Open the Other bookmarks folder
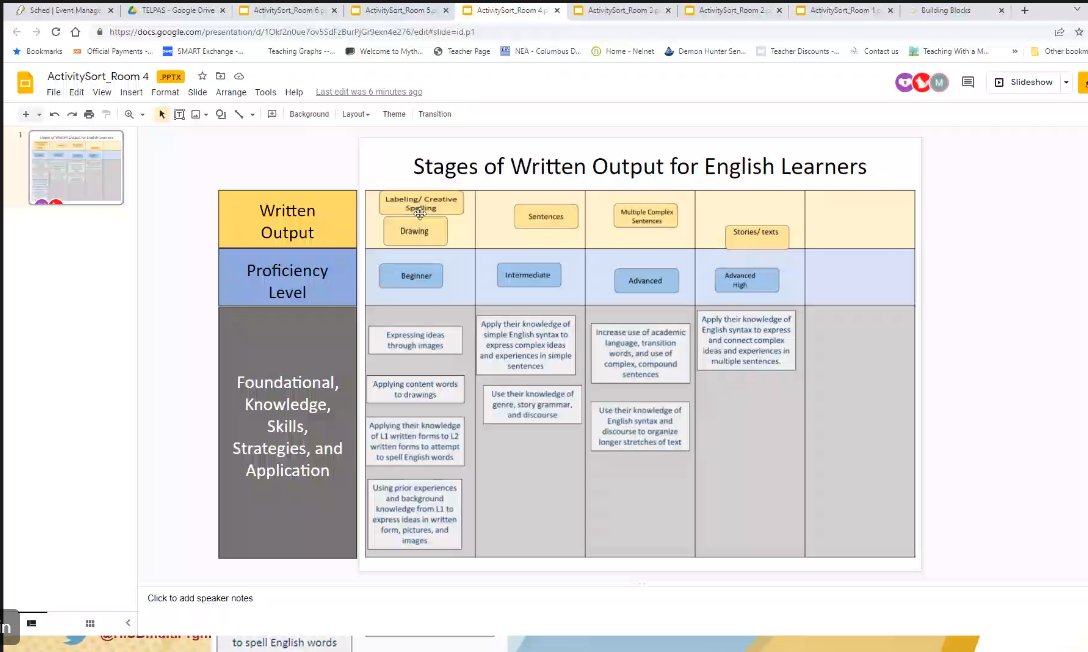This screenshot has width=1088, height=652. click(x=1058, y=51)
